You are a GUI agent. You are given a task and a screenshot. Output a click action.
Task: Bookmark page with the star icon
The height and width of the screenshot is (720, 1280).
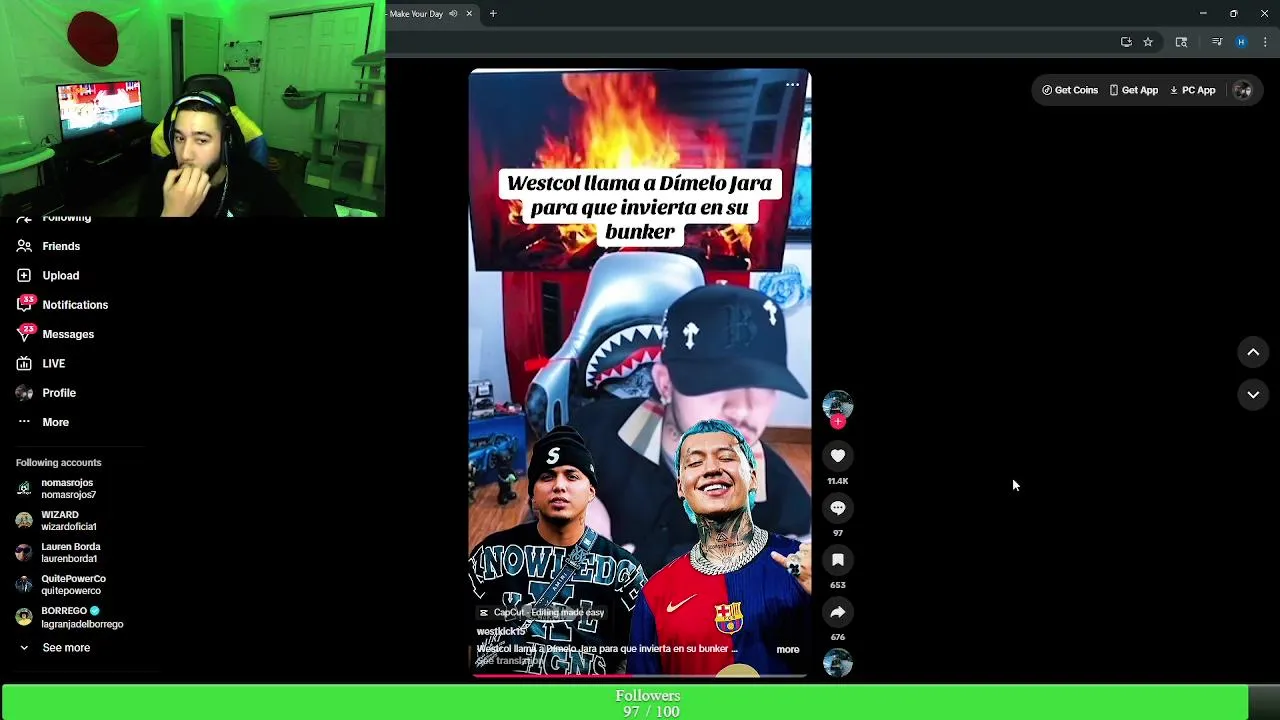[1148, 42]
